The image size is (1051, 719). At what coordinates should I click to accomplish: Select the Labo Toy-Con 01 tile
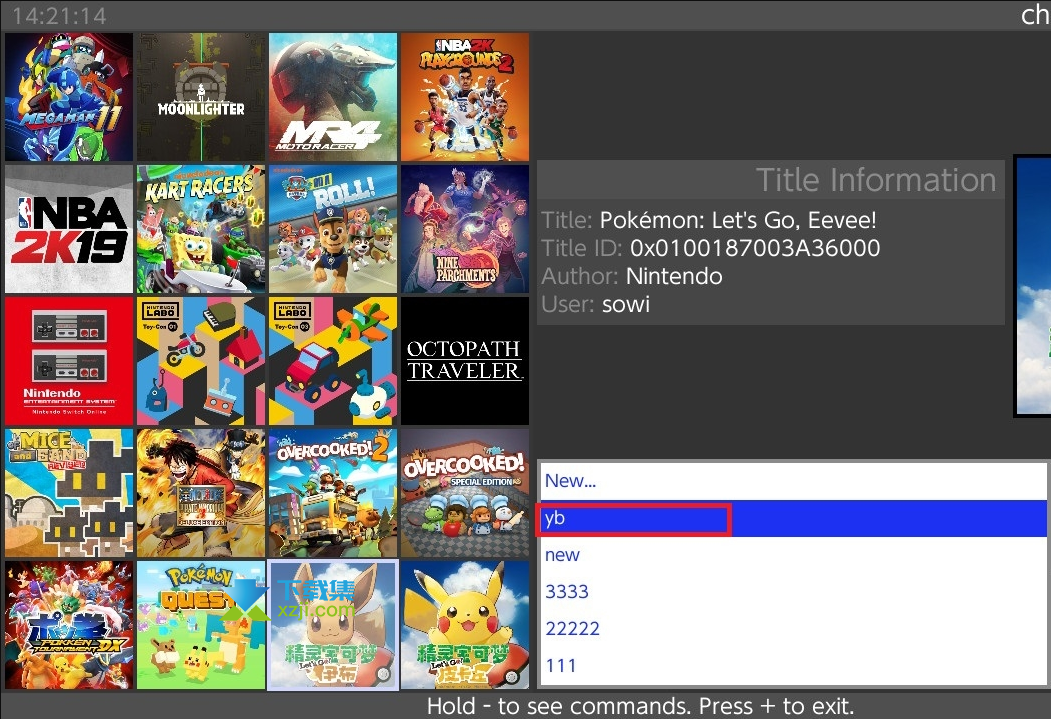[200, 361]
